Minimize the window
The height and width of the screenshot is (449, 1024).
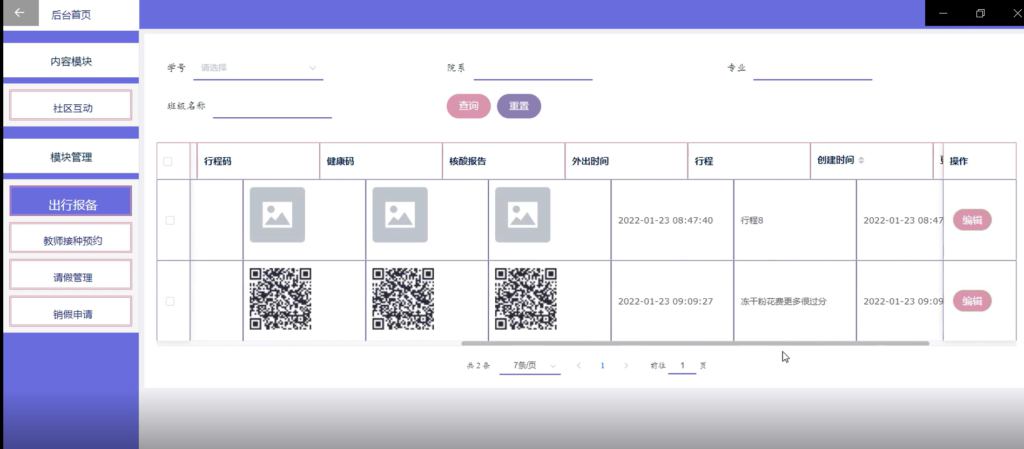(x=942, y=13)
